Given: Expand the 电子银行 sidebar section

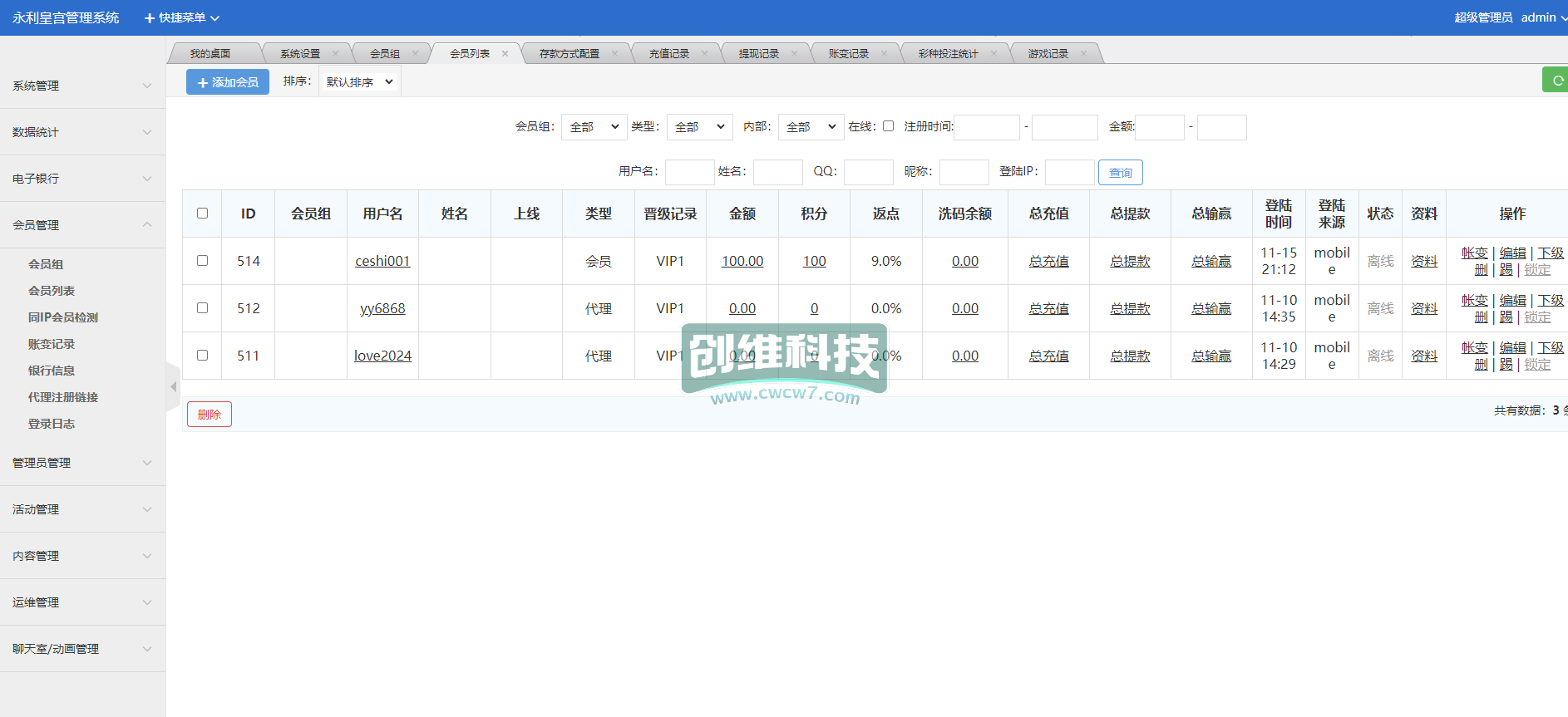Looking at the screenshot, I should (82, 179).
